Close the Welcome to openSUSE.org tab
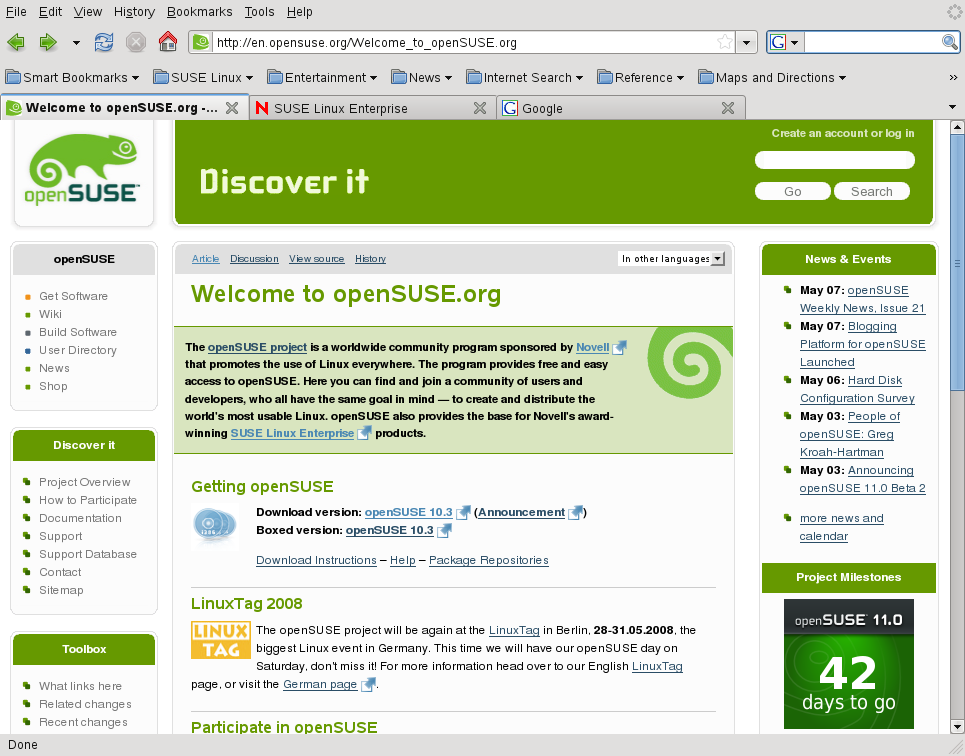This screenshot has height=756, width=965. click(232, 108)
